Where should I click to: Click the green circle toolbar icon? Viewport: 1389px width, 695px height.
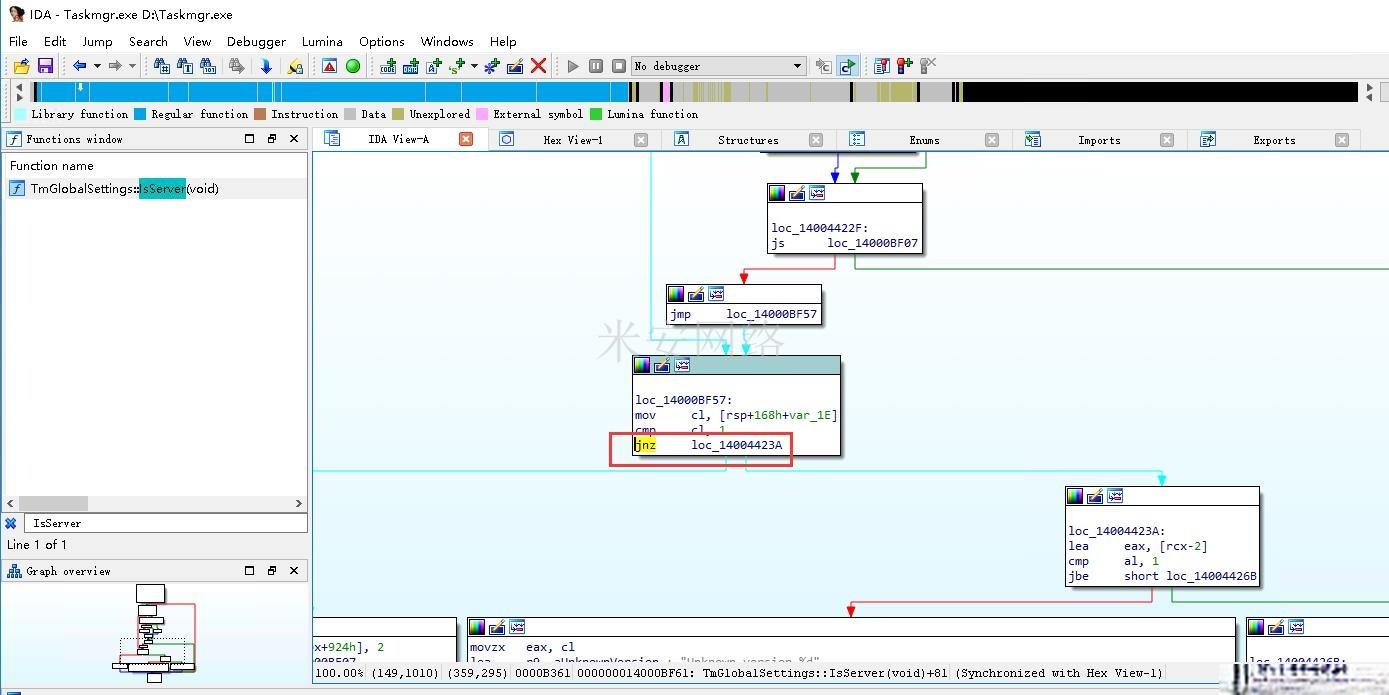353,66
